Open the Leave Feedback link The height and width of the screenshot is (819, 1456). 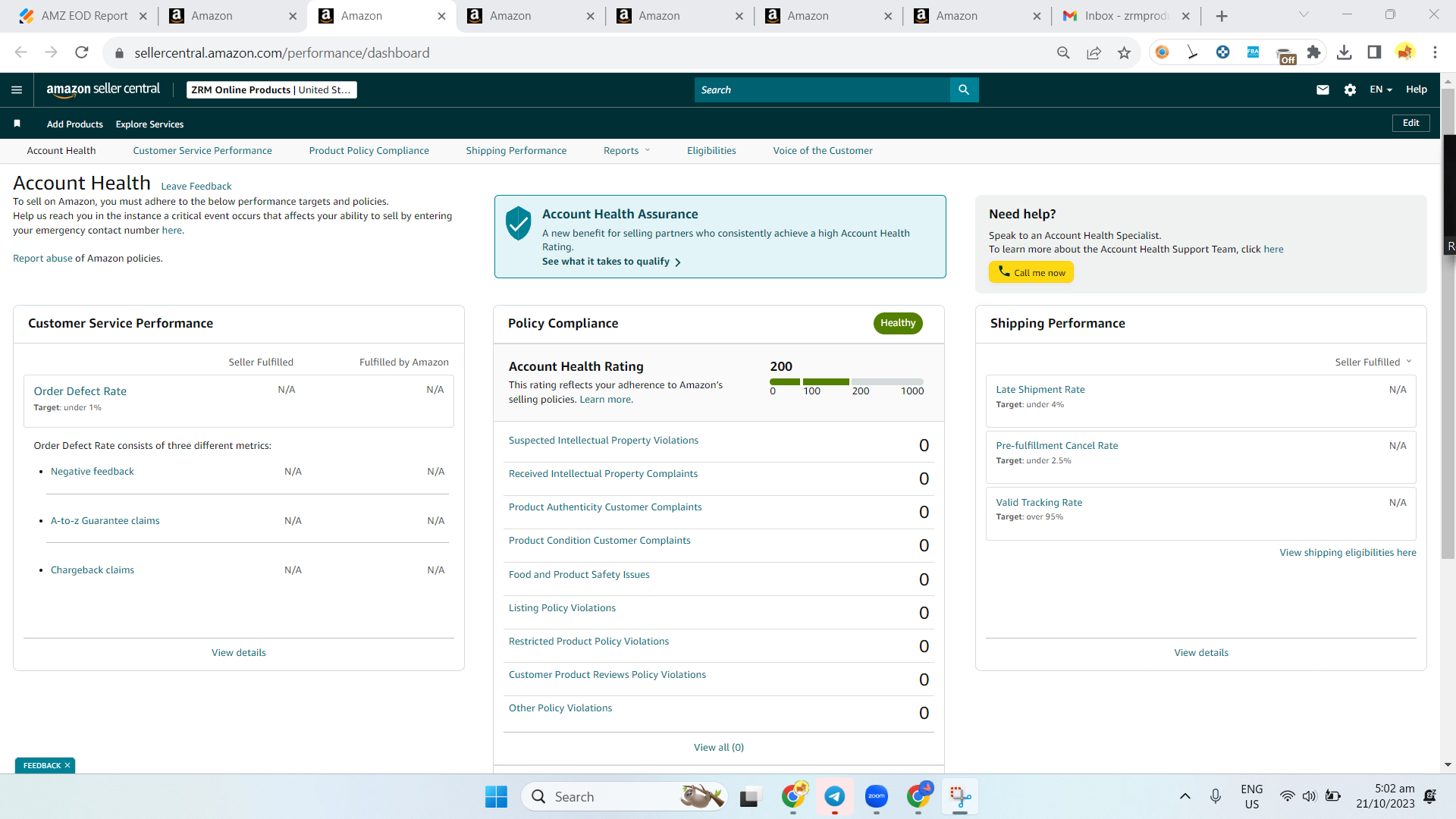[x=196, y=186]
